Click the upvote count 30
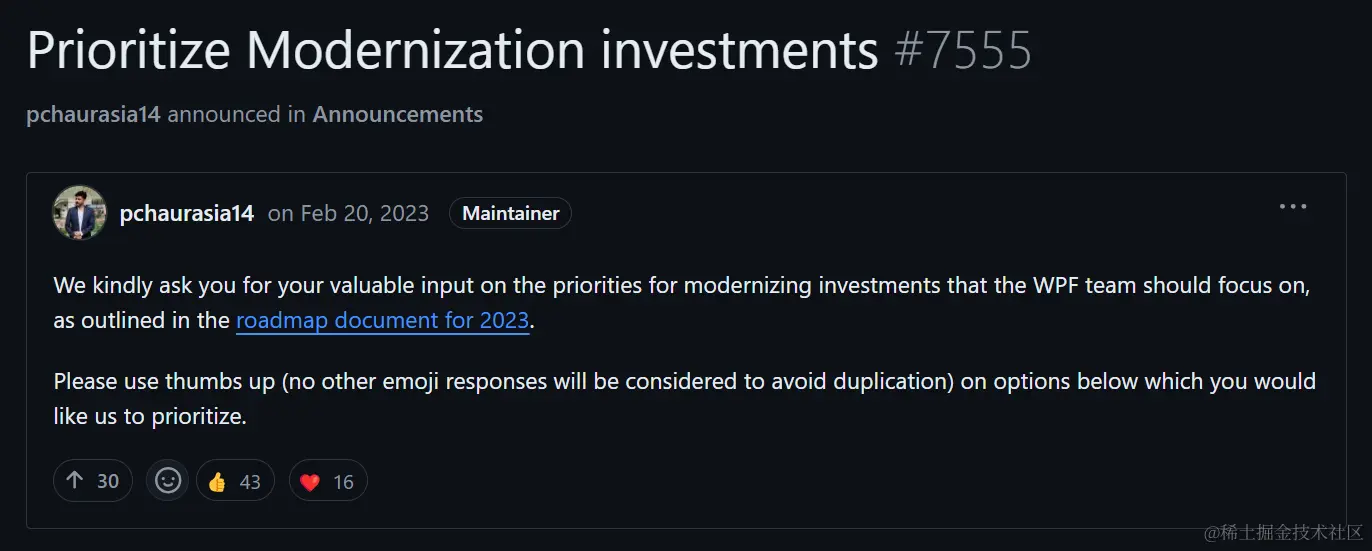Image resolution: width=1372 pixels, height=551 pixels. 108,482
